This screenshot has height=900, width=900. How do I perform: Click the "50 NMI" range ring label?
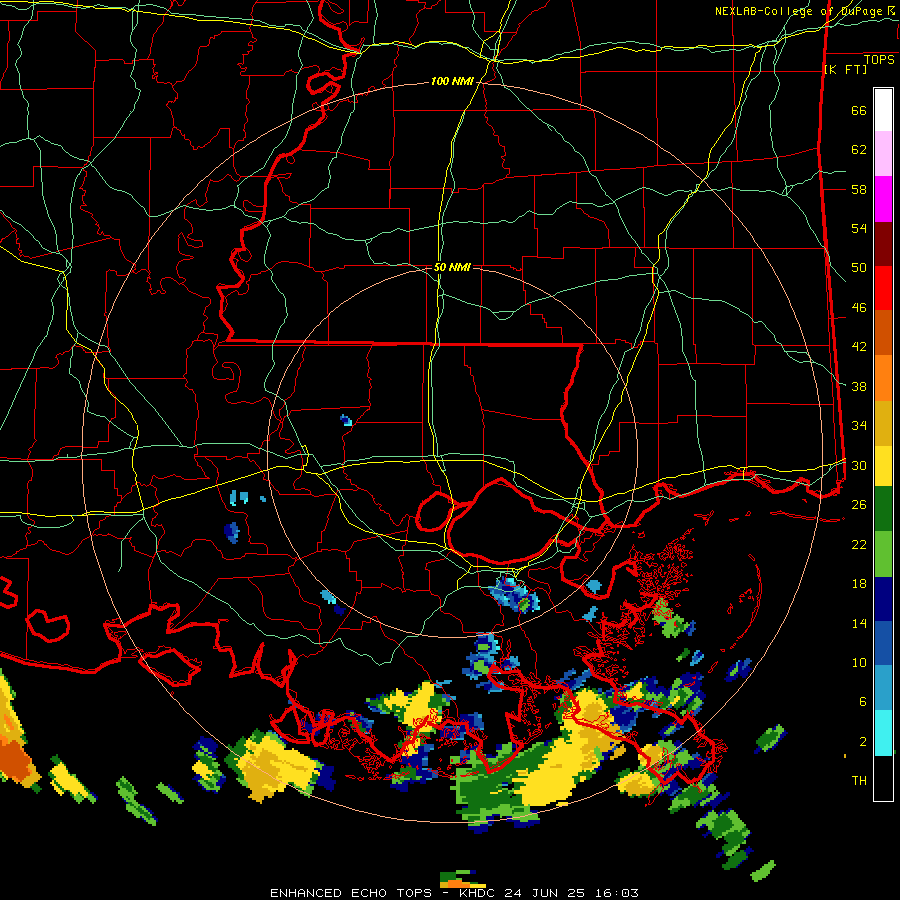click(x=452, y=267)
